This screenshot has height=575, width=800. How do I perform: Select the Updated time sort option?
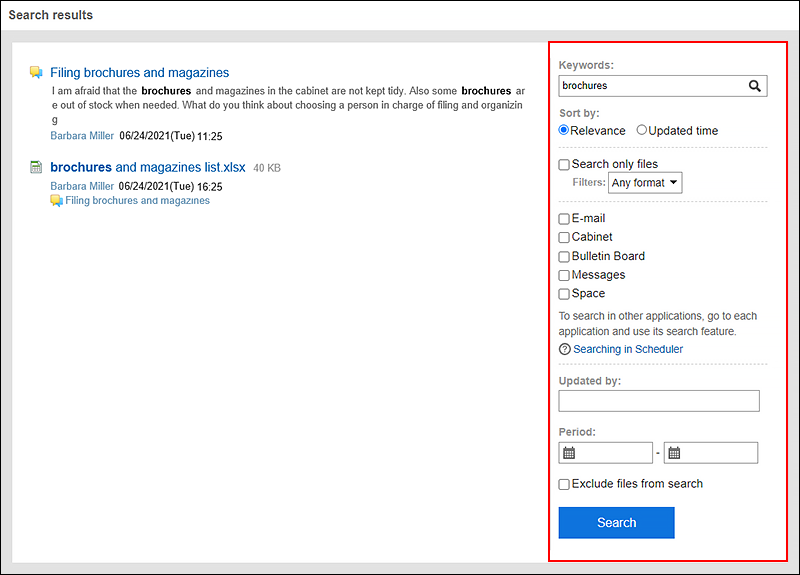coord(641,130)
